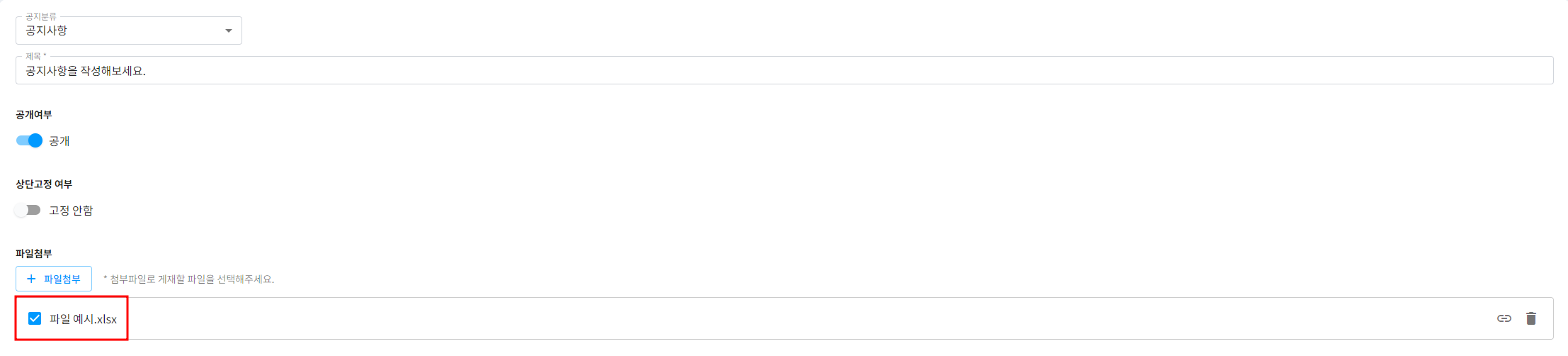The width and height of the screenshot is (1568, 356).
Task: Click the 고정 안함 switch label
Action: (71, 211)
